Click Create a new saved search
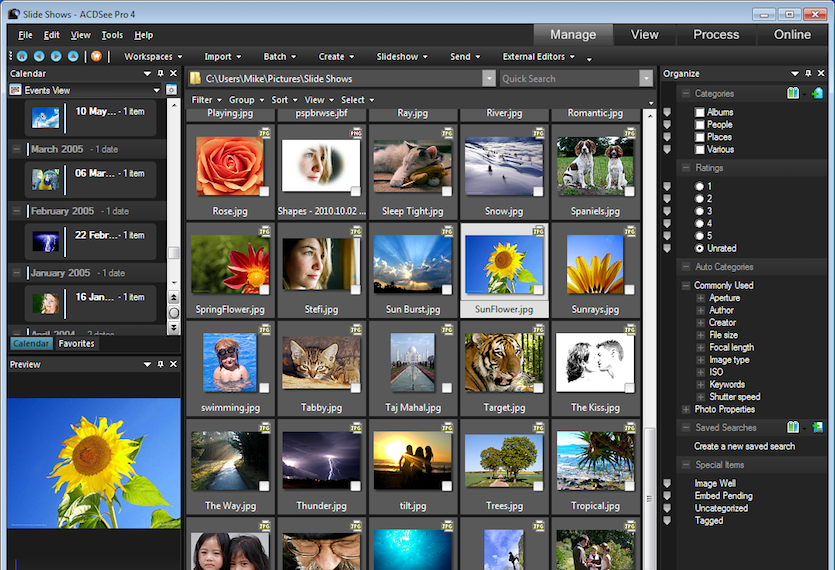 click(744, 446)
